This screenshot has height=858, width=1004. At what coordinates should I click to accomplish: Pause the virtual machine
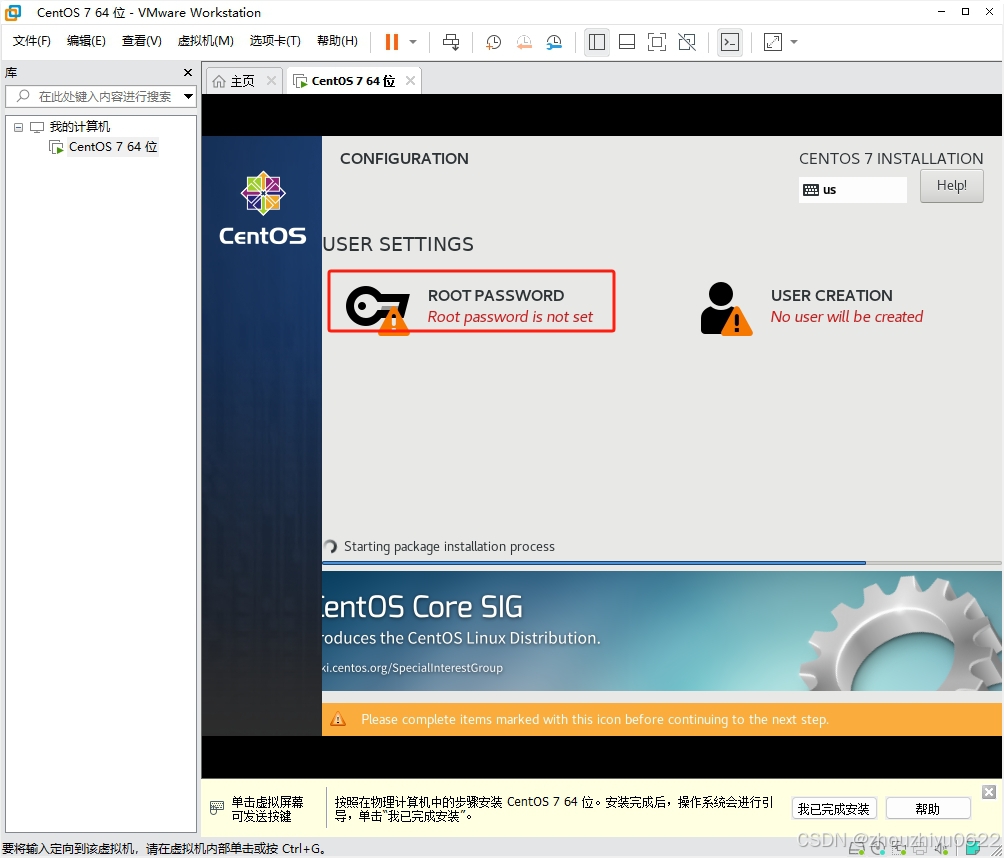click(x=392, y=42)
